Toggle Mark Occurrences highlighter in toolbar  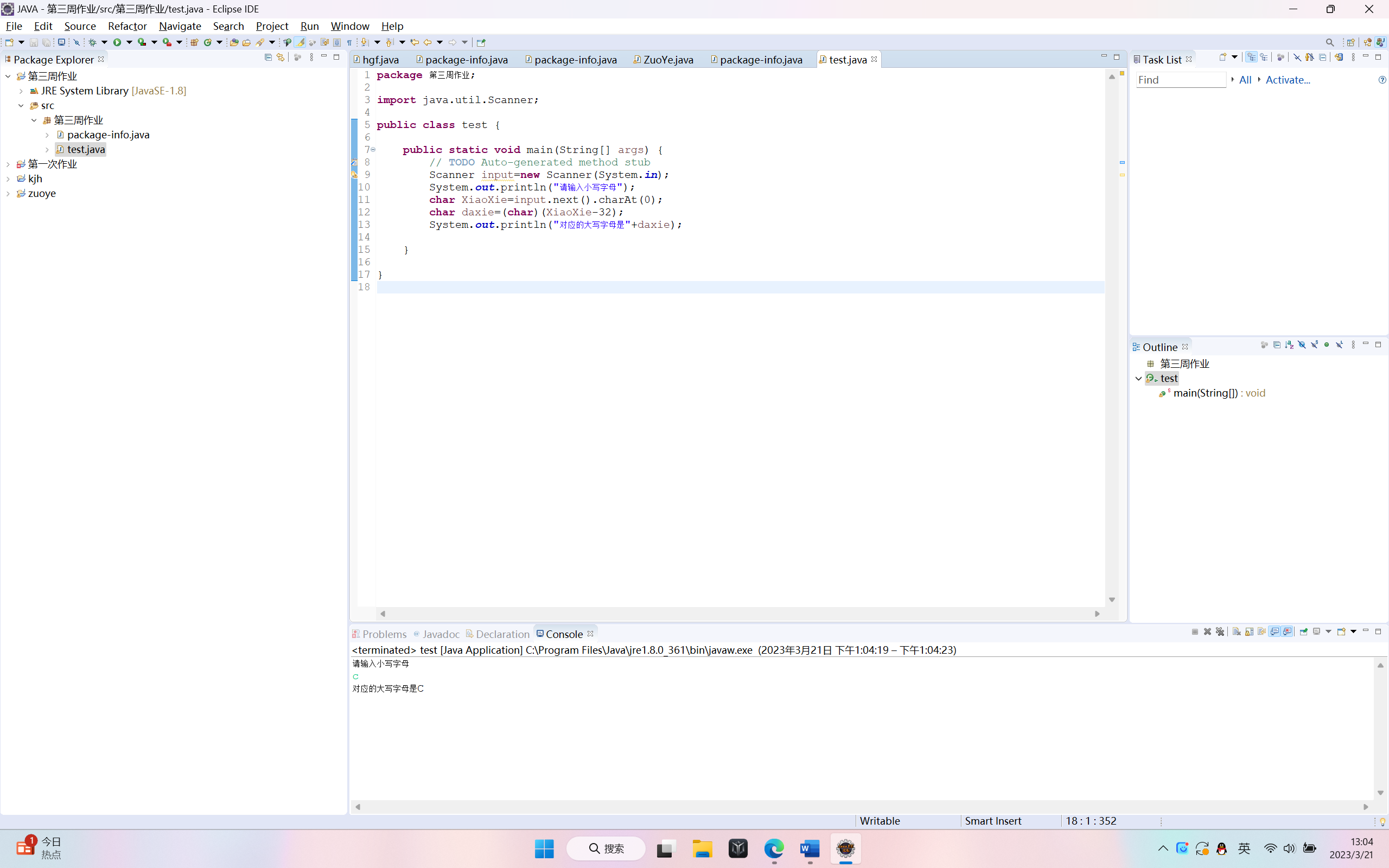(300, 42)
